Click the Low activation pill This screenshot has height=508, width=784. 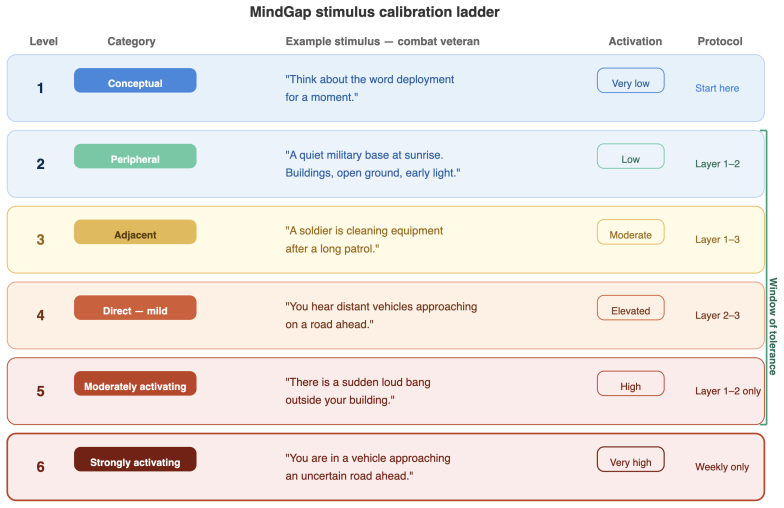630,156
